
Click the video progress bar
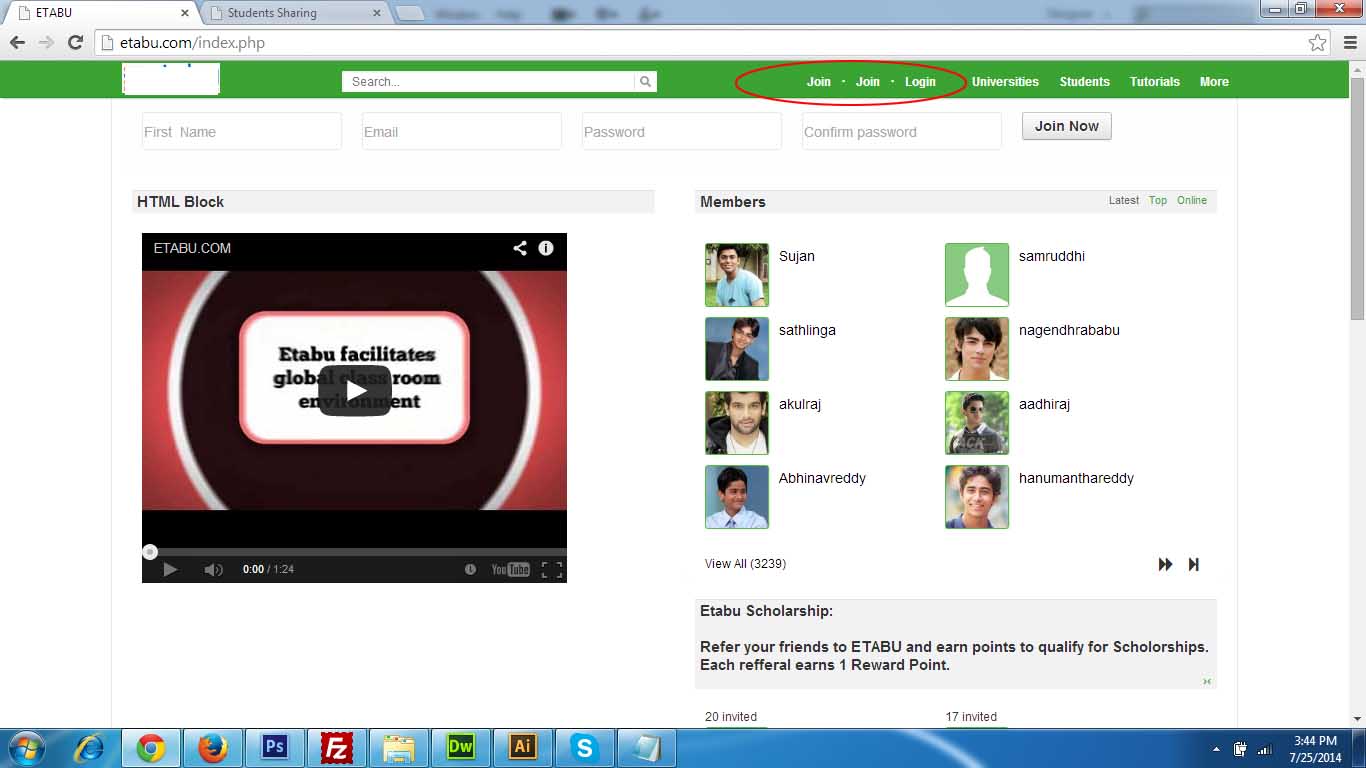[x=354, y=551]
